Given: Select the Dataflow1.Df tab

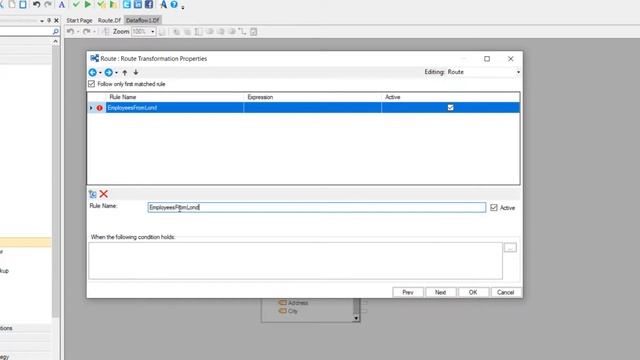Looking at the screenshot, I should coord(142,20).
